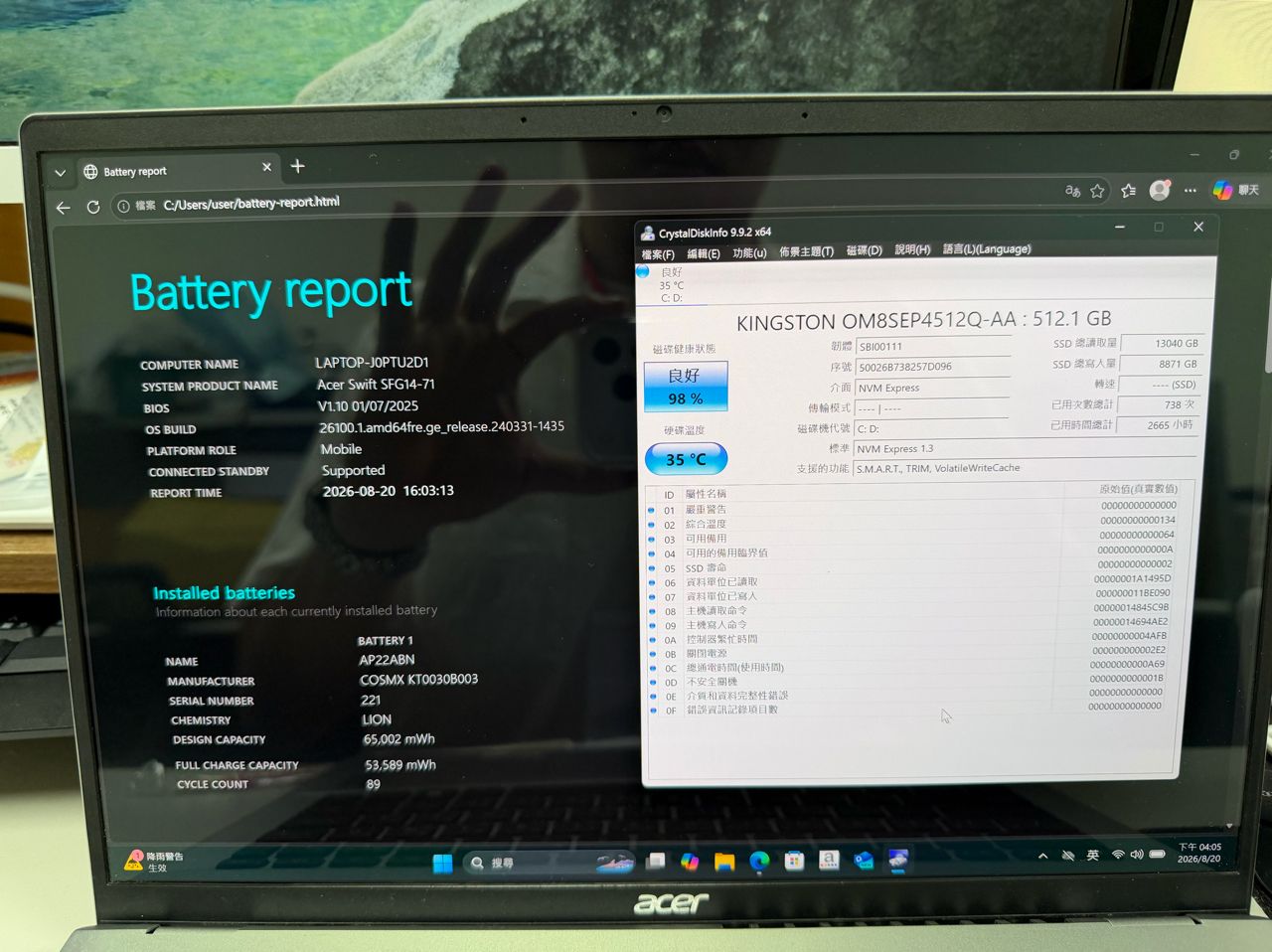Open the Edge favorites list icon
1272x952 pixels.
point(1128,191)
